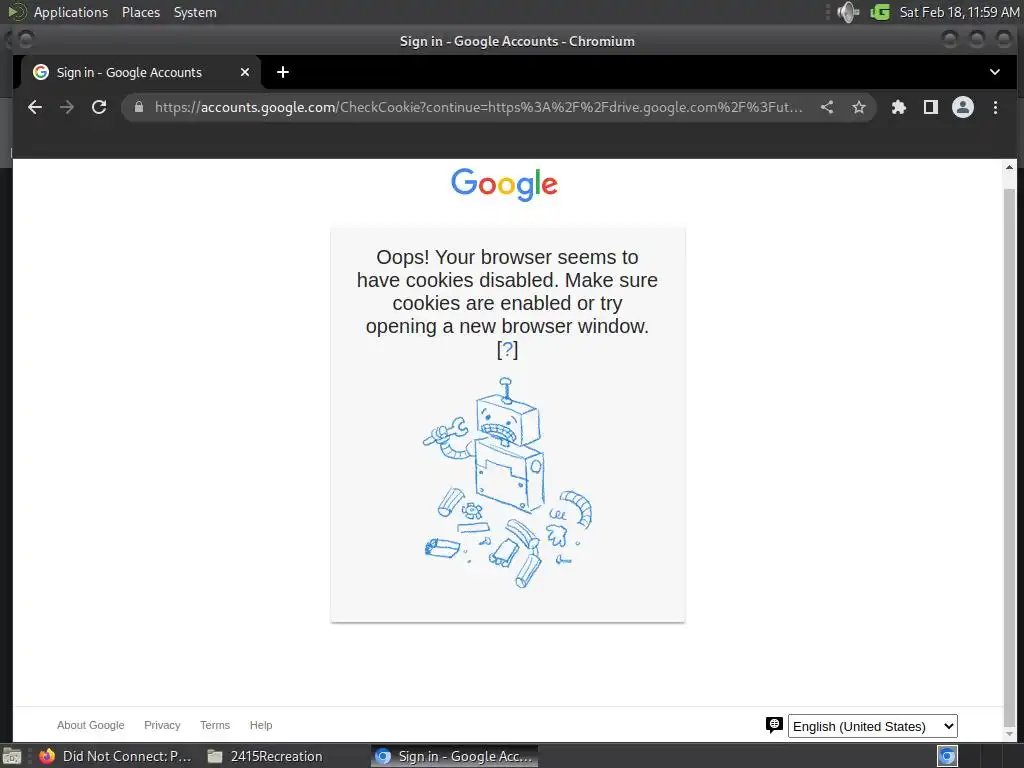The height and width of the screenshot is (768, 1024).
Task: Click the address bar URL
Action: coord(479,107)
